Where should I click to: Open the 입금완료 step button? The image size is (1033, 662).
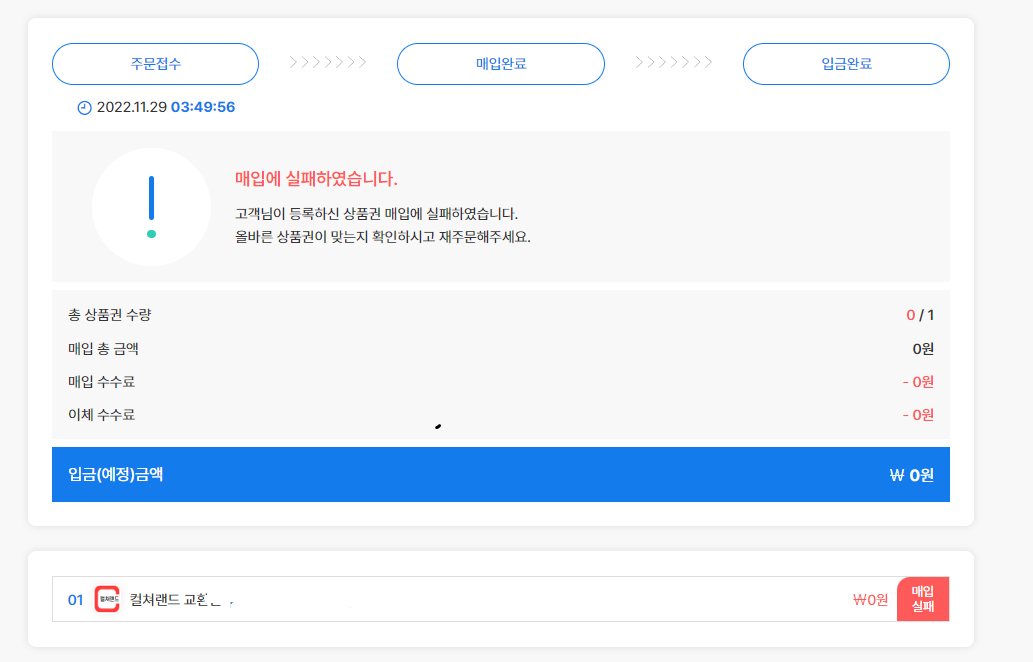click(847, 64)
